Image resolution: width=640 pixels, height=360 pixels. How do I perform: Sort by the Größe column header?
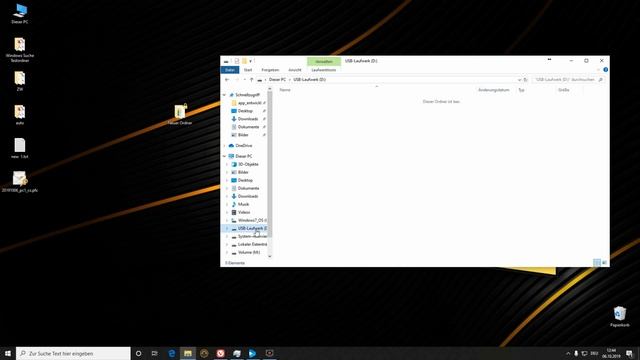click(x=564, y=90)
